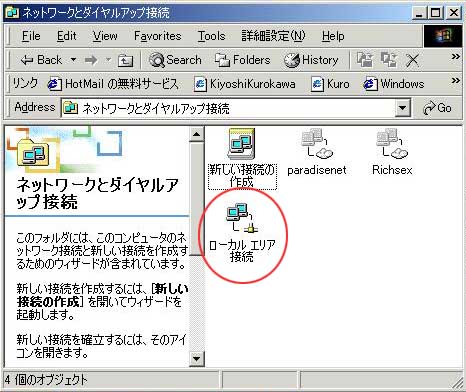Viewport: 466px width, 392px height.
Task: Click the left pane scrollbar down arrow
Action: point(197,359)
